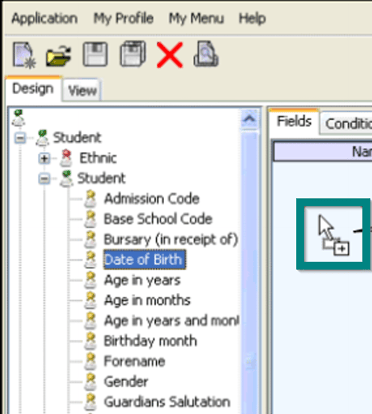The width and height of the screenshot is (372, 414).
Task: Open the Application menu
Action: click(45, 19)
